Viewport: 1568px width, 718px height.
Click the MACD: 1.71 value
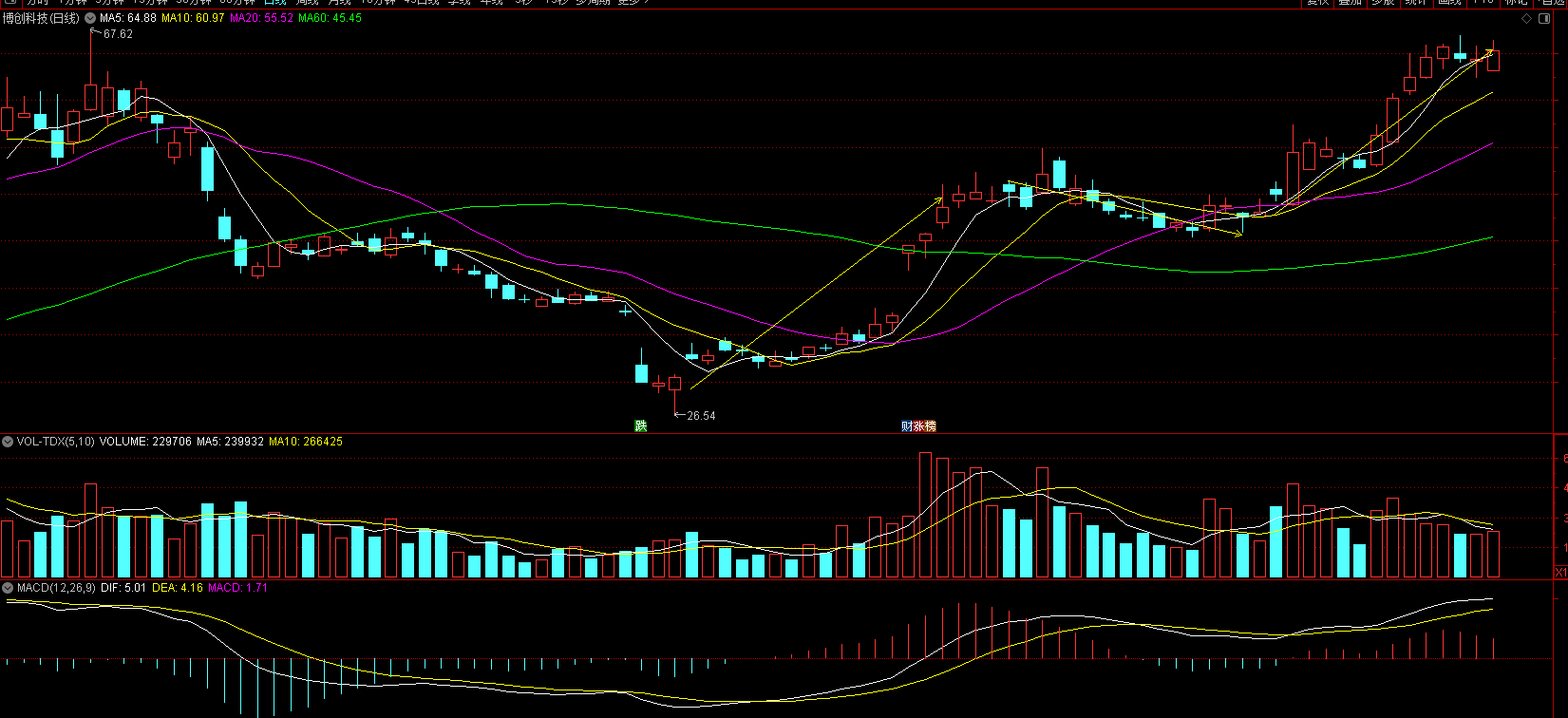[237, 588]
